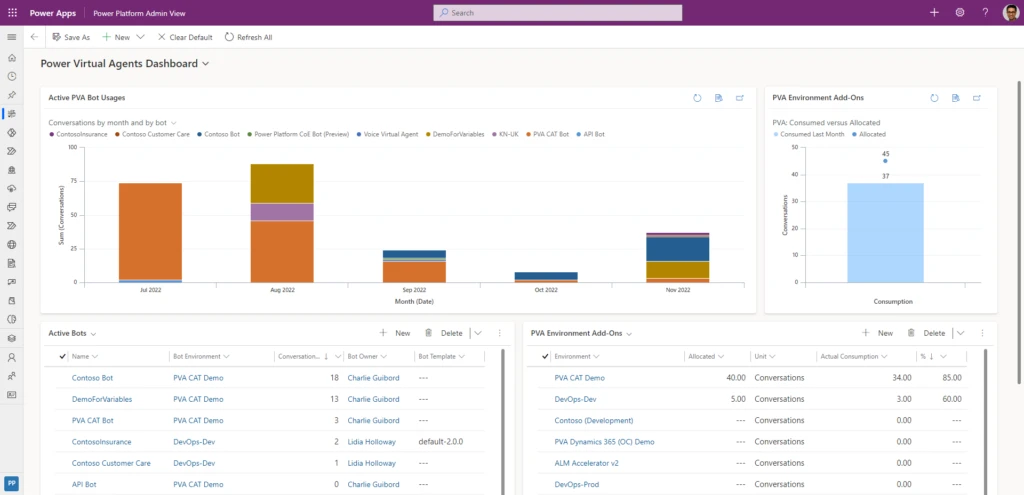Toggle the hamburger navigation menu

tap(12, 37)
